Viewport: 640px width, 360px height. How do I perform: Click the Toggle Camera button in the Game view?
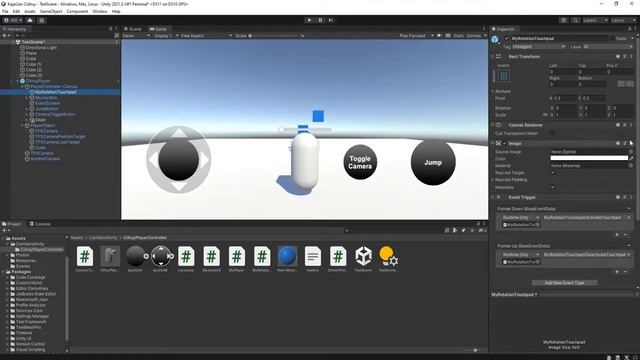pos(360,162)
